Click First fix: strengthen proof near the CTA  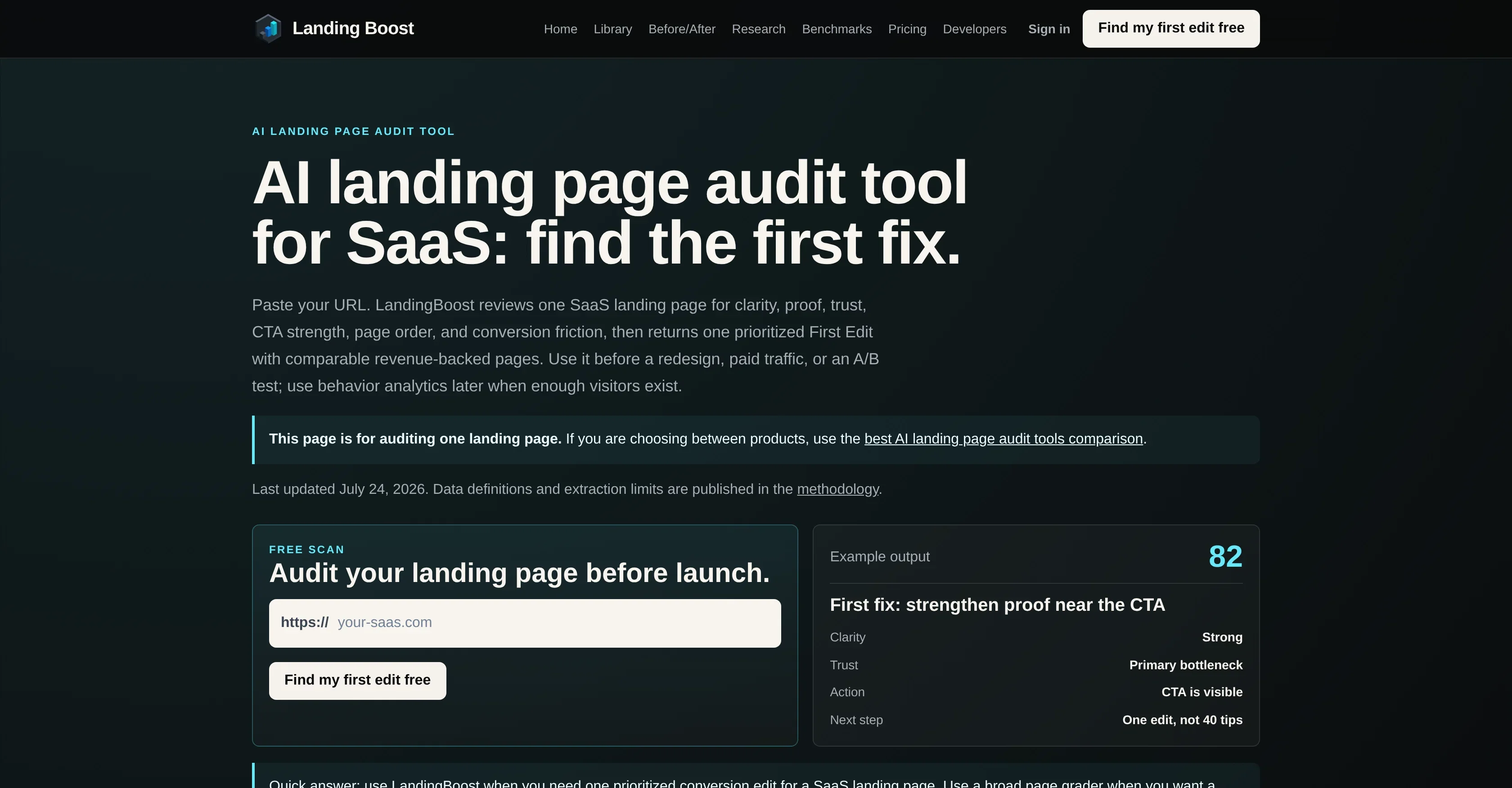point(997,605)
